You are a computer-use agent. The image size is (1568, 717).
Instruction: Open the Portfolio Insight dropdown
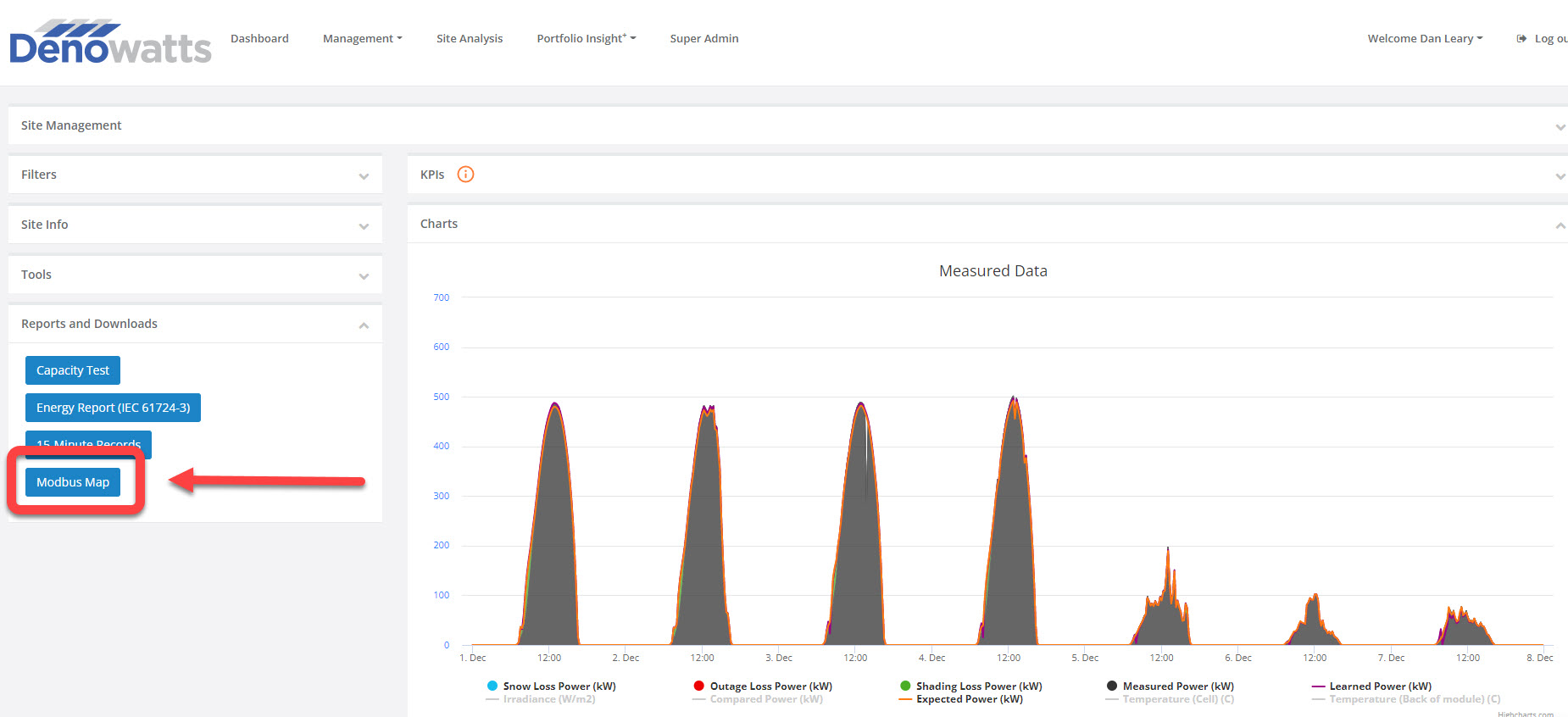[x=586, y=39]
